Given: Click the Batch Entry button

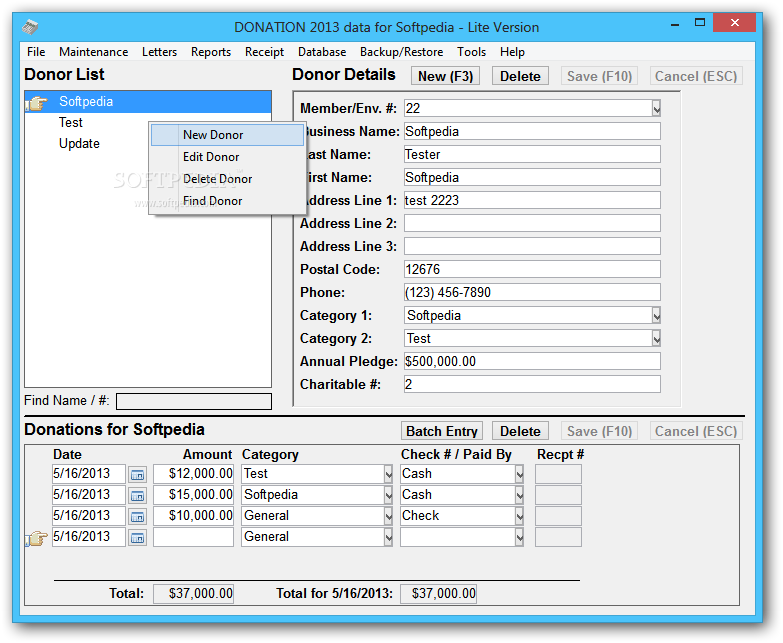Looking at the screenshot, I should click(442, 431).
